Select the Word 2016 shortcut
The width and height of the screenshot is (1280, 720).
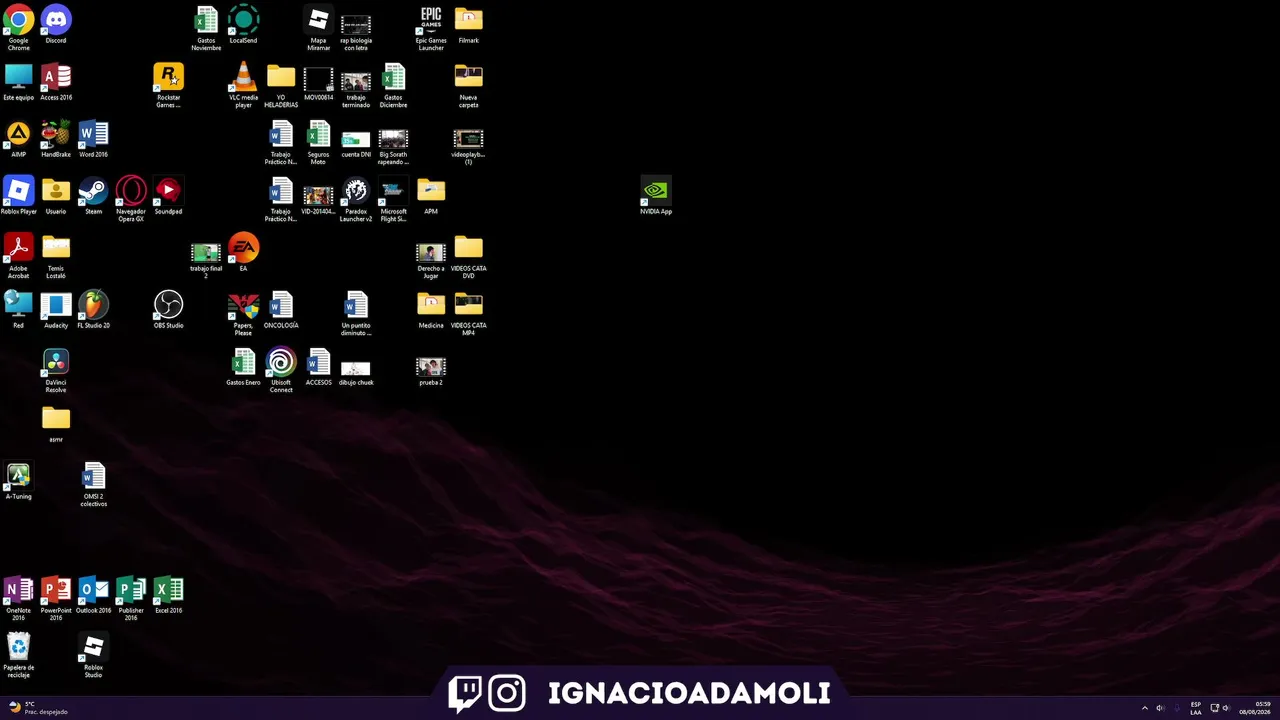pos(93,134)
